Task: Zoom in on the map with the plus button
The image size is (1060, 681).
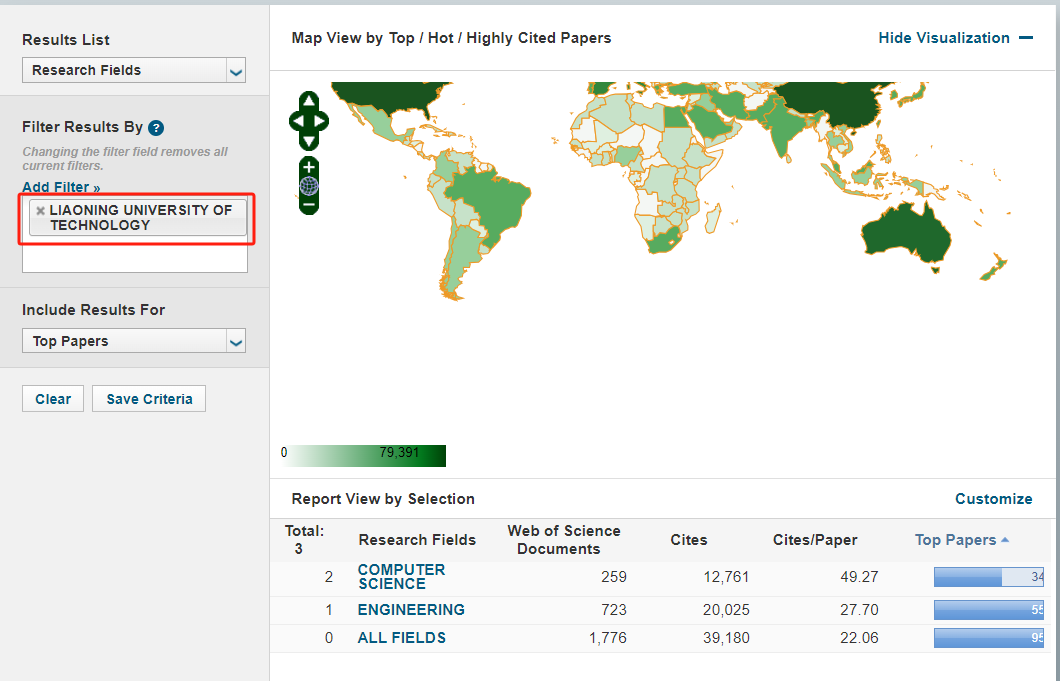Action: point(309,167)
